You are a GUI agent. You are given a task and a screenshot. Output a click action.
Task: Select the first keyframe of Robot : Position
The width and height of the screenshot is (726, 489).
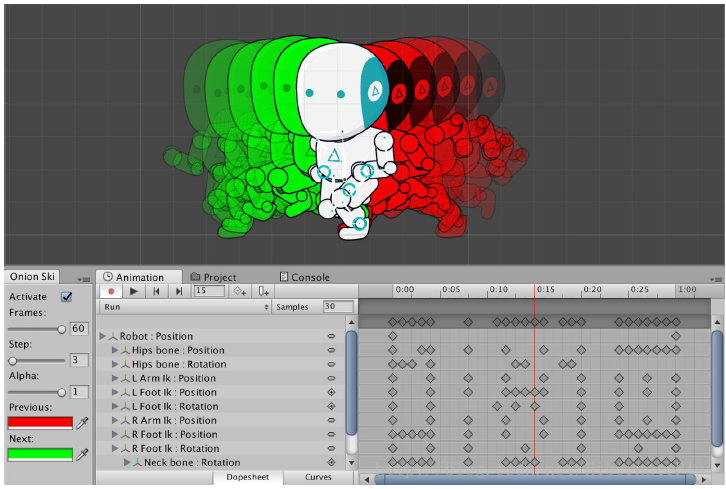pos(393,336)
